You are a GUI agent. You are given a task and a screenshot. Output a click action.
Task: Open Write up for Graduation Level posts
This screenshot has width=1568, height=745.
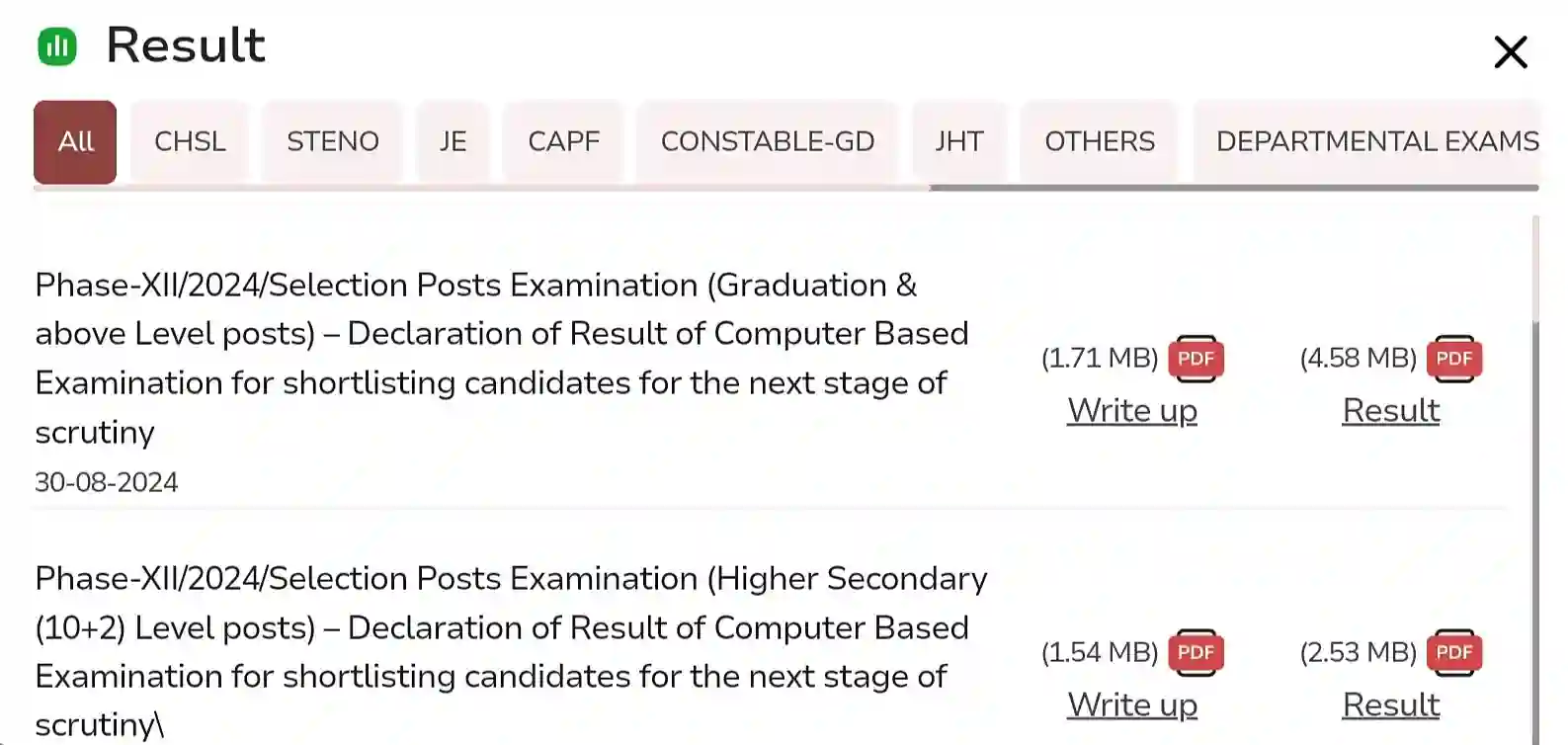[1131, 410]
